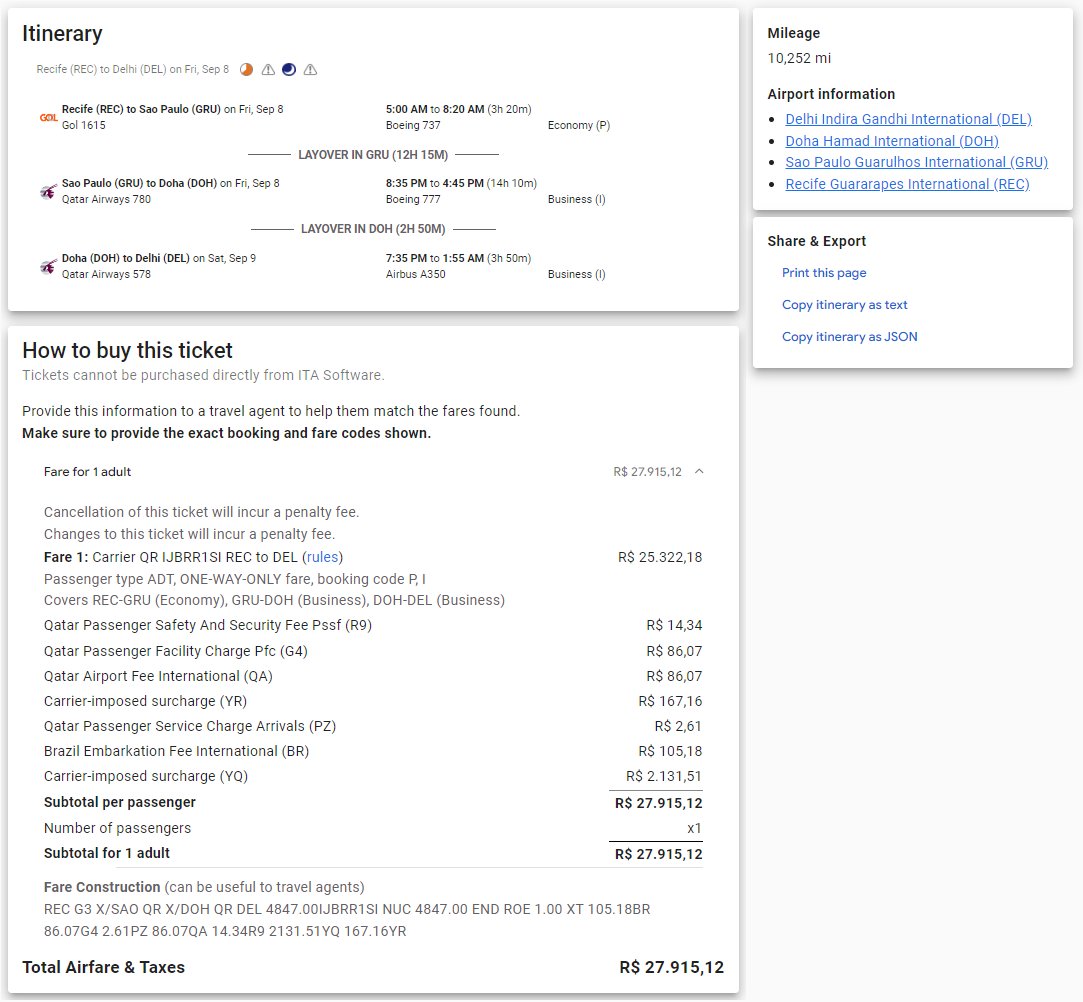
Task: Click the 'Gol 1615' flight number
Action: [84, 125]
